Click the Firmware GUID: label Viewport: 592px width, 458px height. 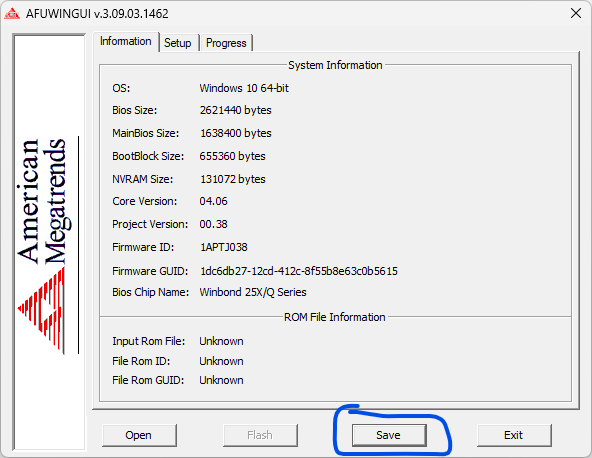(x=150, y=271)
